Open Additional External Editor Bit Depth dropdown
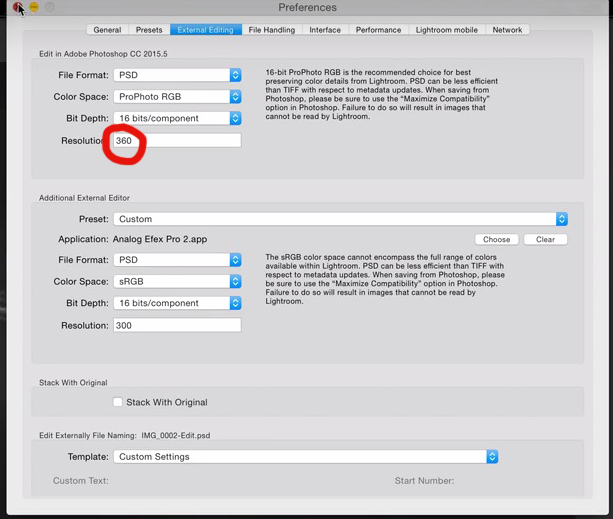 pos(178,303)
